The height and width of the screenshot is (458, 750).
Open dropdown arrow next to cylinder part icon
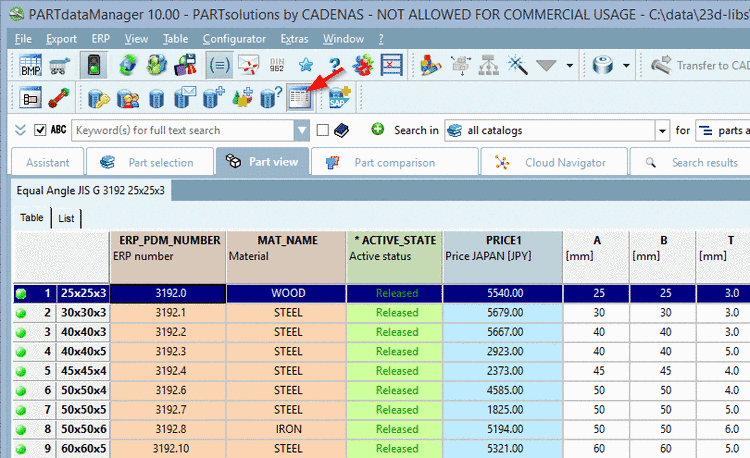626,65
